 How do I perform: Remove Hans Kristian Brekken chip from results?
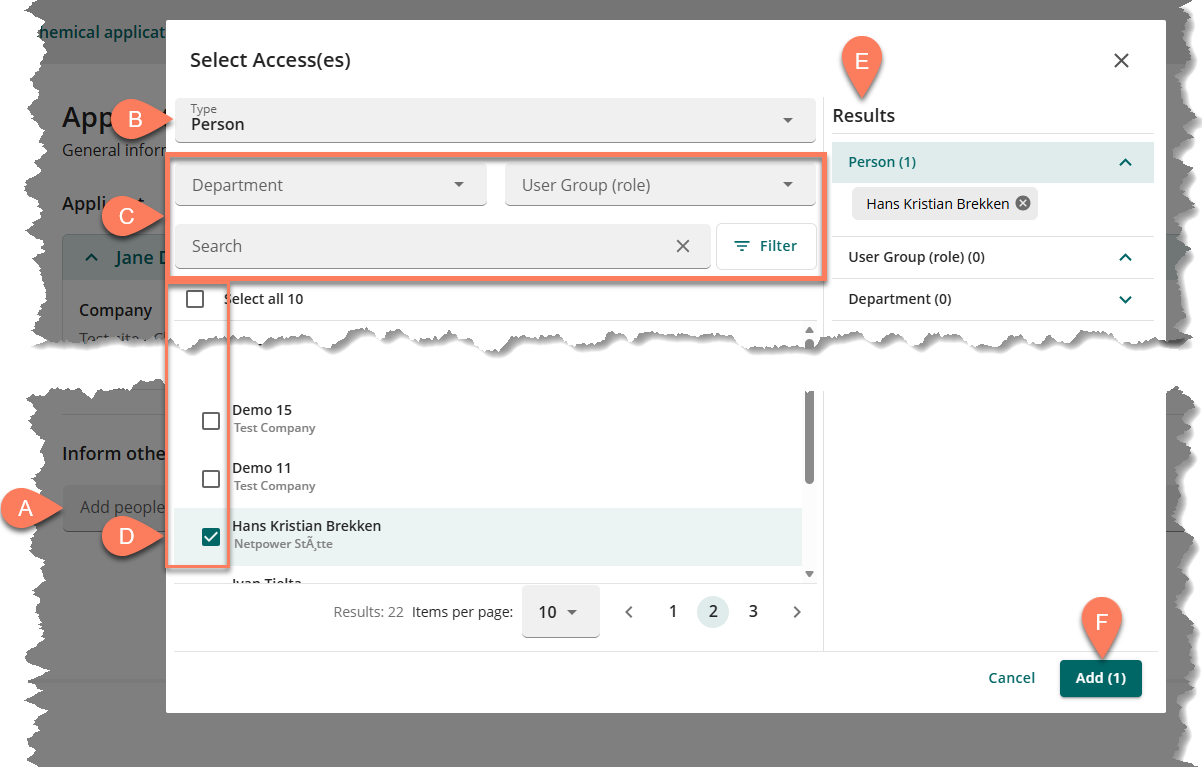tap(1022, 204)
